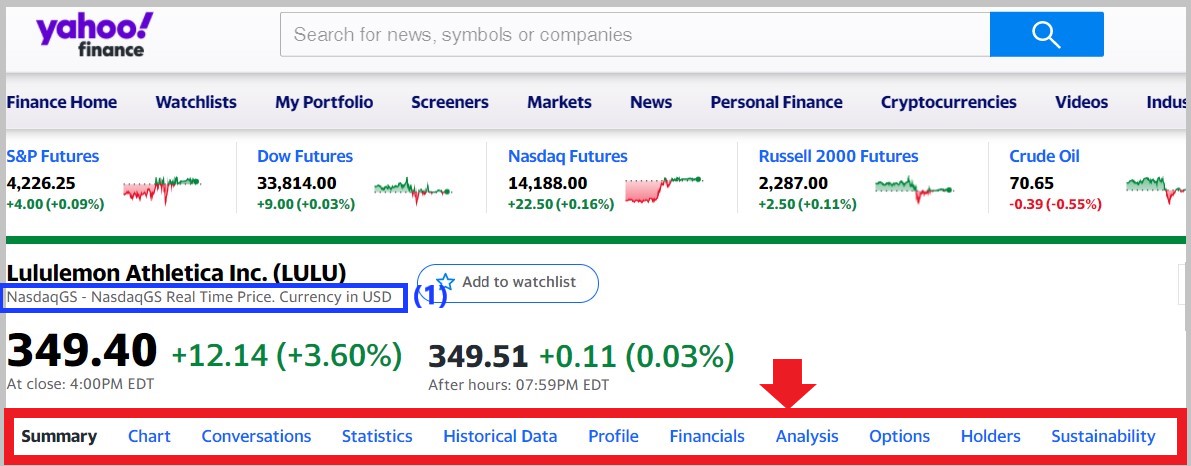Go to My Portfolio

[324, 102]
